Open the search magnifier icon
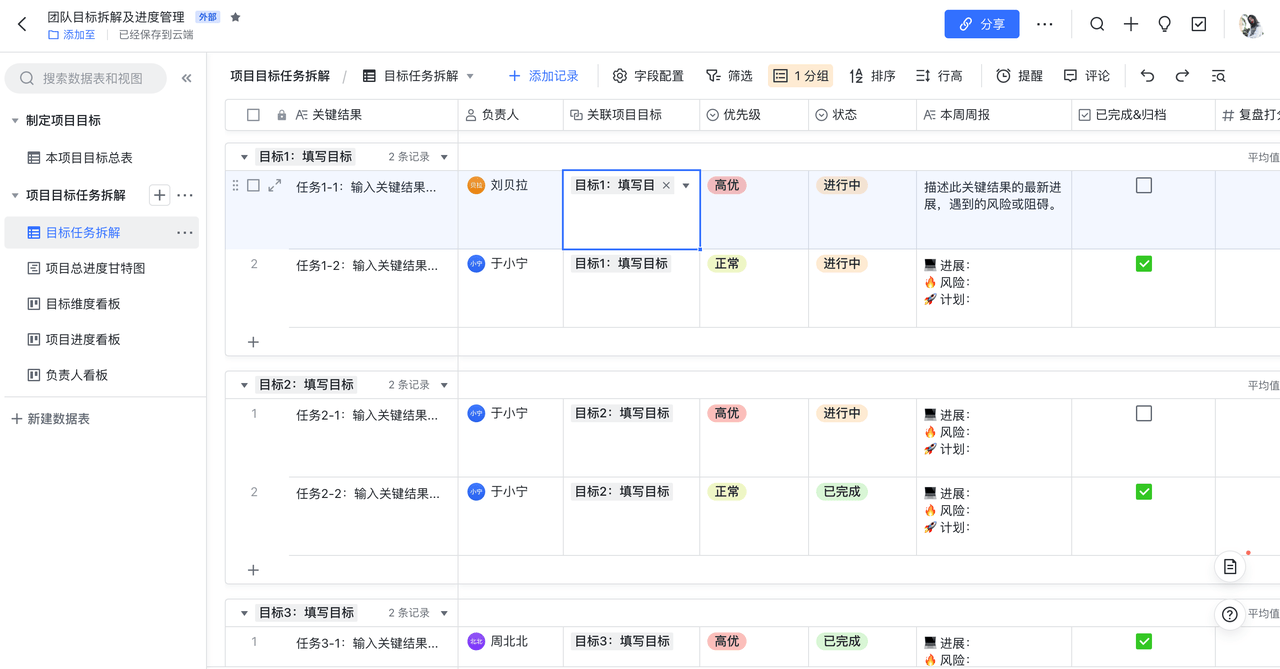Viewport: 1280px width, 669px height. tap(1097, 24)
